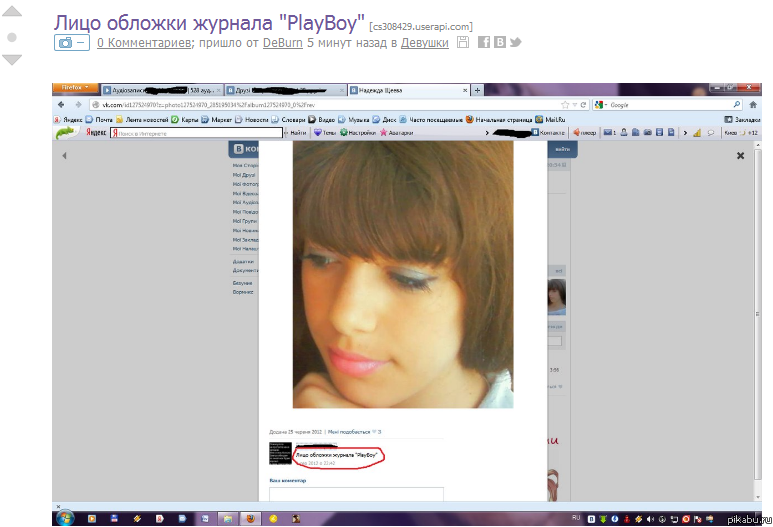Share the post via Twitter icon
Screen dimensions: 773x527
coord(515,43)
